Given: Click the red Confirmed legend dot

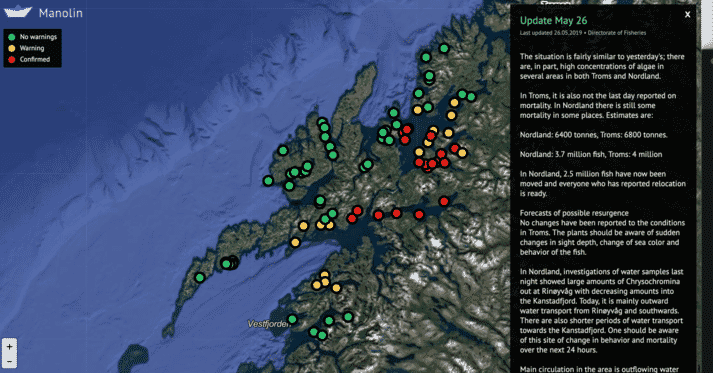Looking at the screenshot, I should (12, 59).
